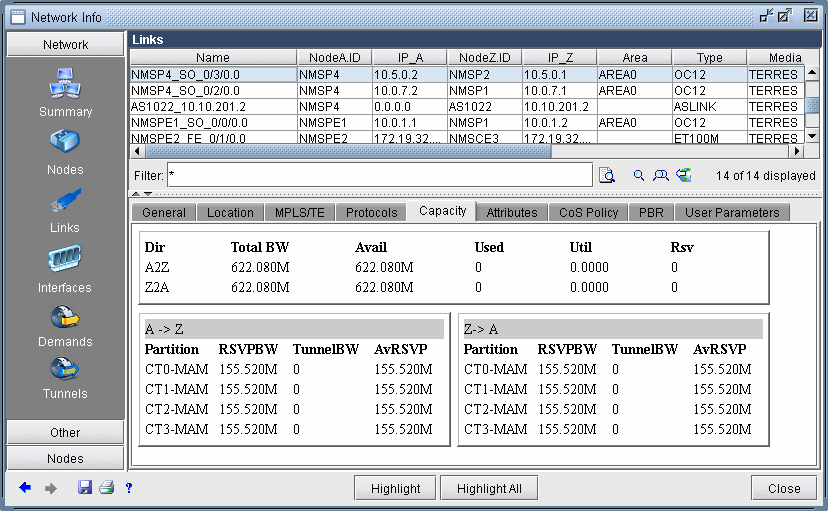
Task: Click the blue back arrow
Action: point(25,488)
